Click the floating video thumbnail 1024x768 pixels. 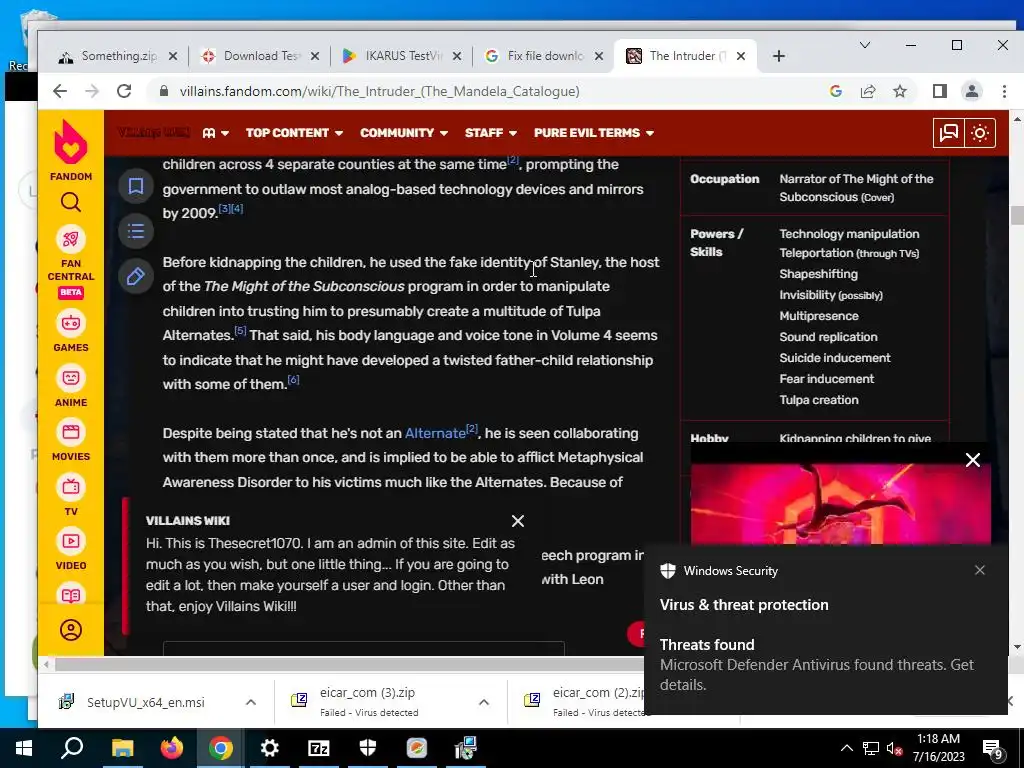841,504
